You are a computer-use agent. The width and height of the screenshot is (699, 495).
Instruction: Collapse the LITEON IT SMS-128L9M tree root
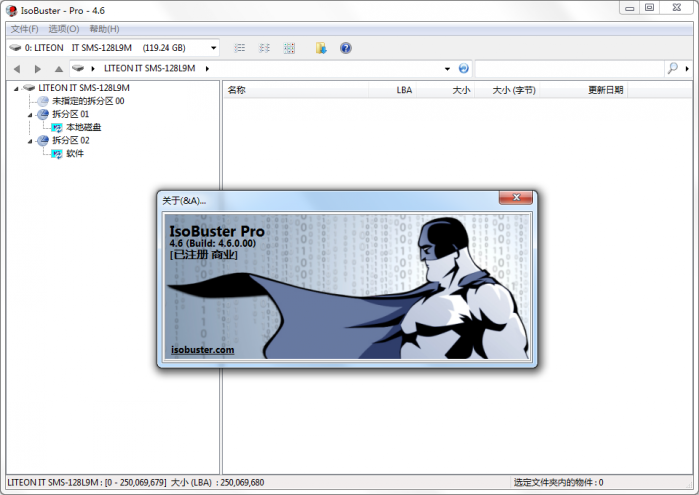point(16,89)
